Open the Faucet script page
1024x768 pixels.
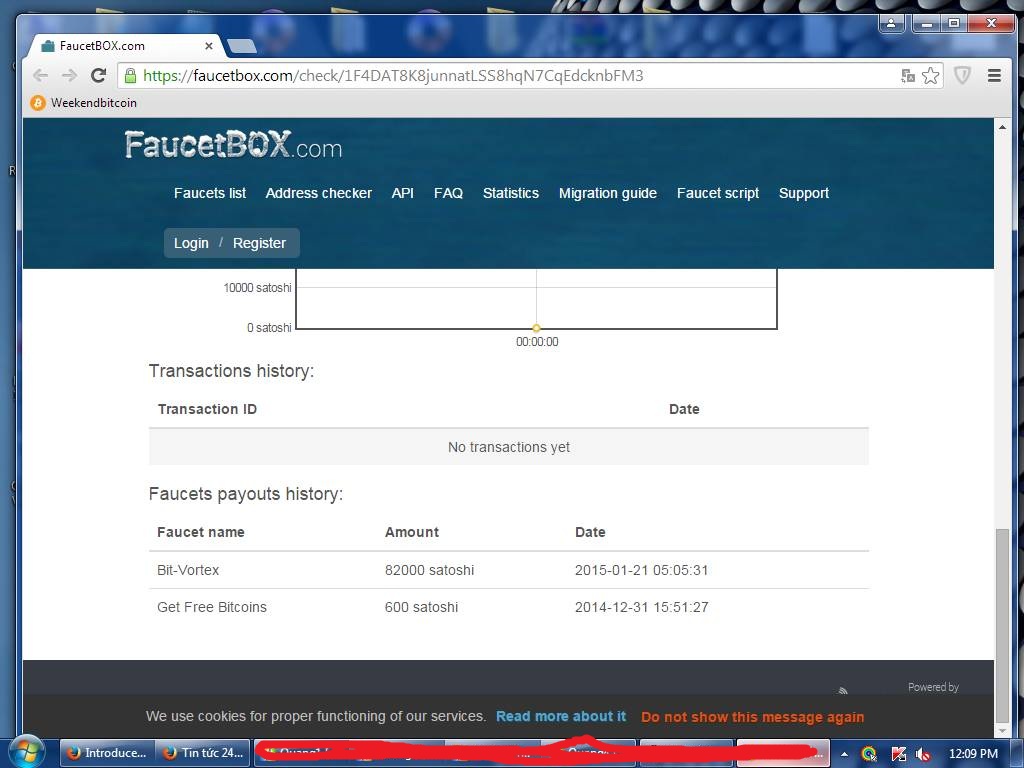(x=718, y=193)
